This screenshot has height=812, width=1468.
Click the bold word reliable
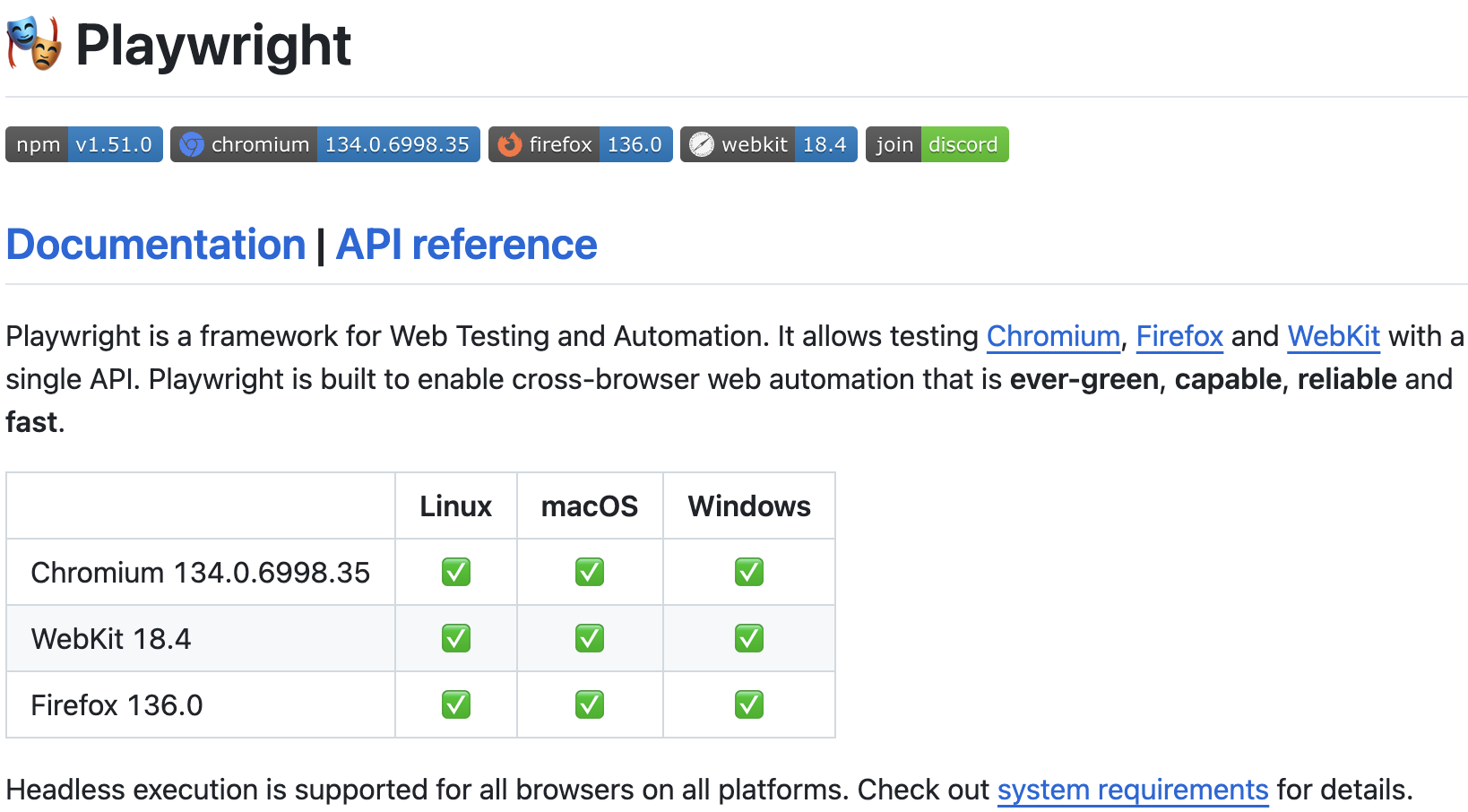pyautogui.click(x=1347, y=379)
